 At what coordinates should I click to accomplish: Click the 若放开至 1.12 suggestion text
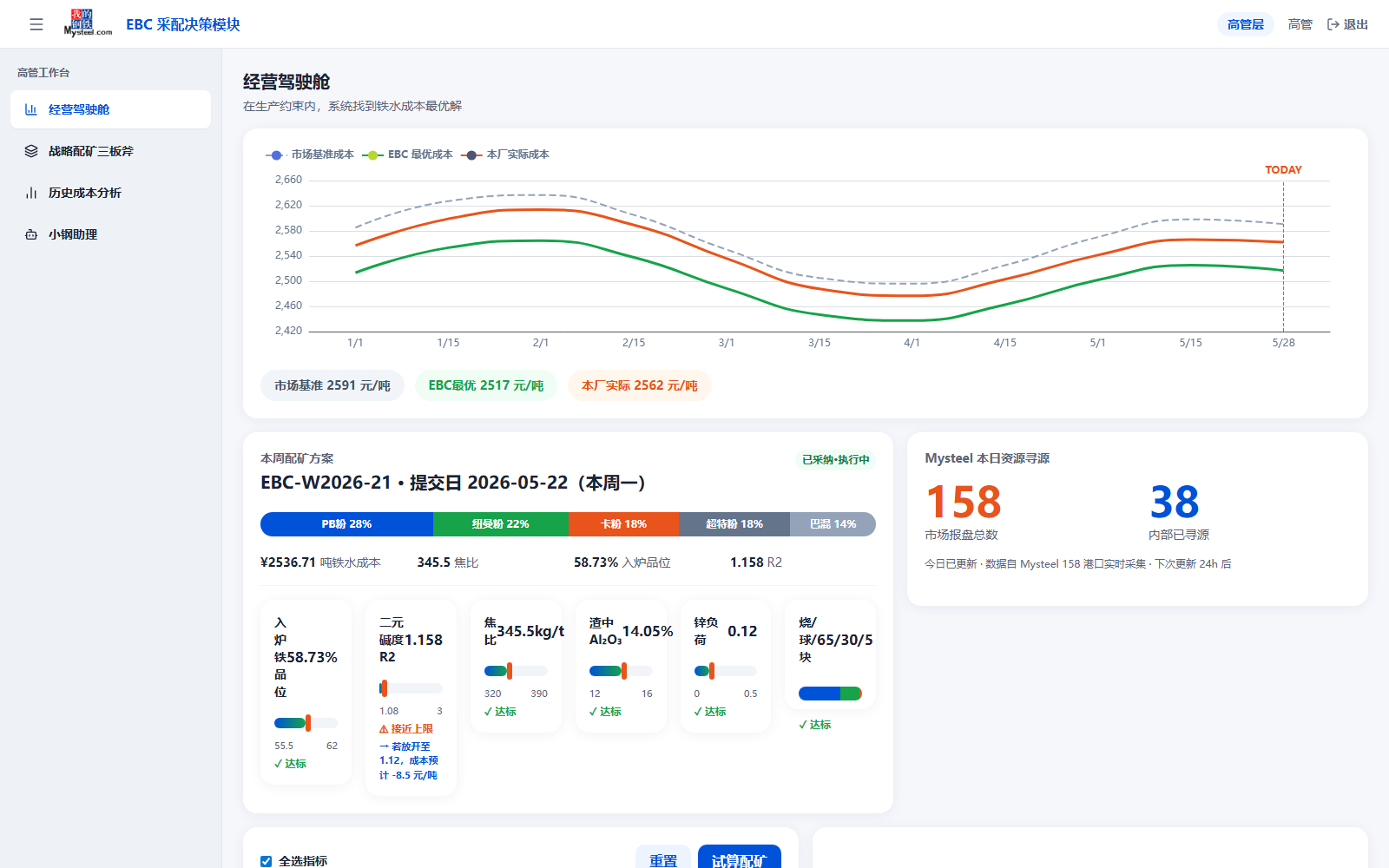click(x=410, y=760)
